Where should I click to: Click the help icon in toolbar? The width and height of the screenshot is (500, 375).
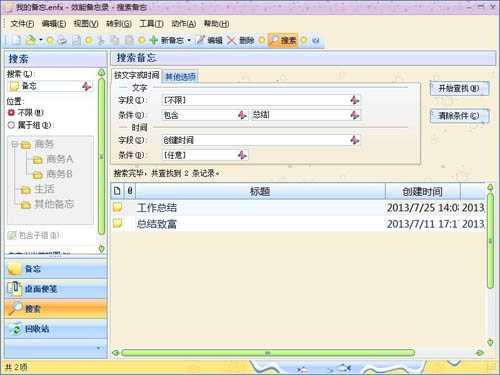(316, 40)
